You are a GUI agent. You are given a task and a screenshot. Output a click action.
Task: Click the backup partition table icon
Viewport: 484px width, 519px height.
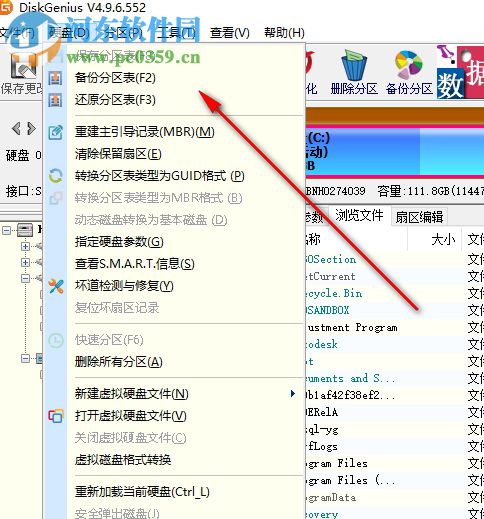(55, 78)
